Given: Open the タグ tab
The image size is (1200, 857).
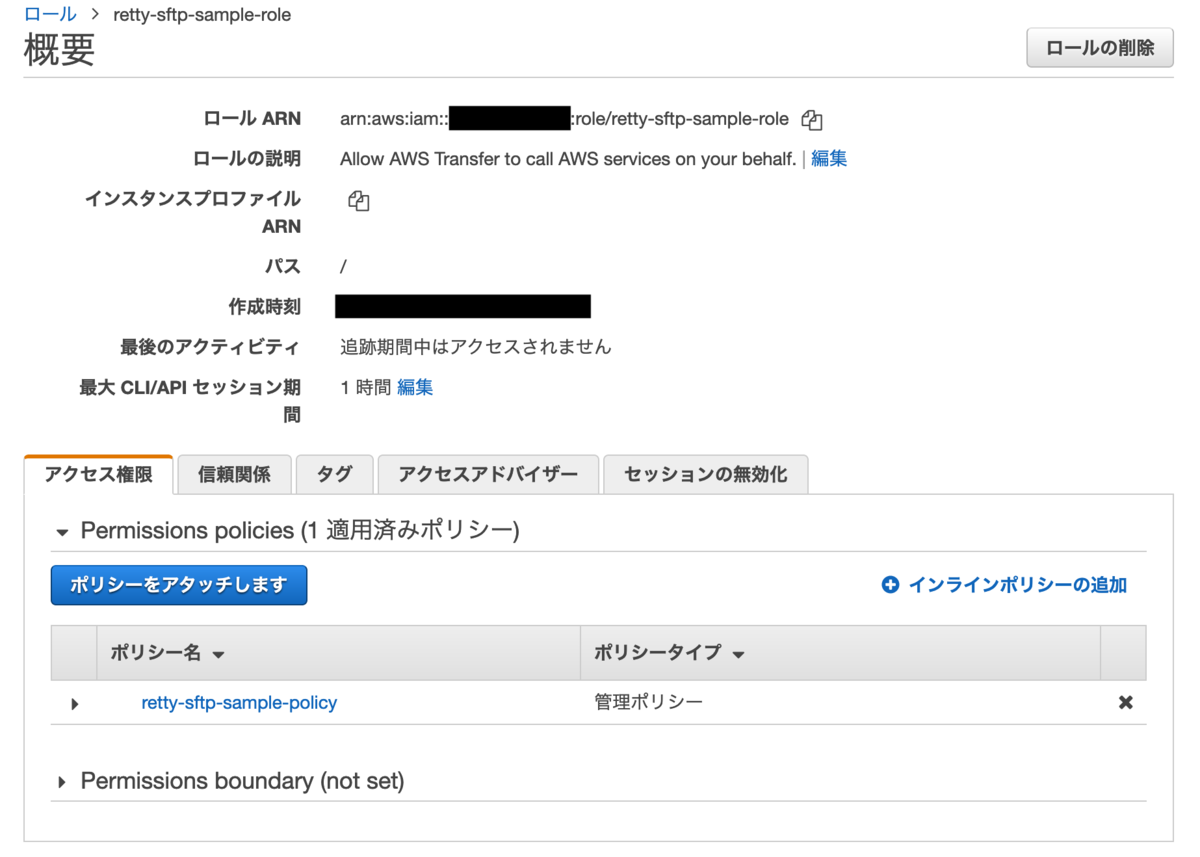Looking at the screenshot, I should (x=334, y=475).
